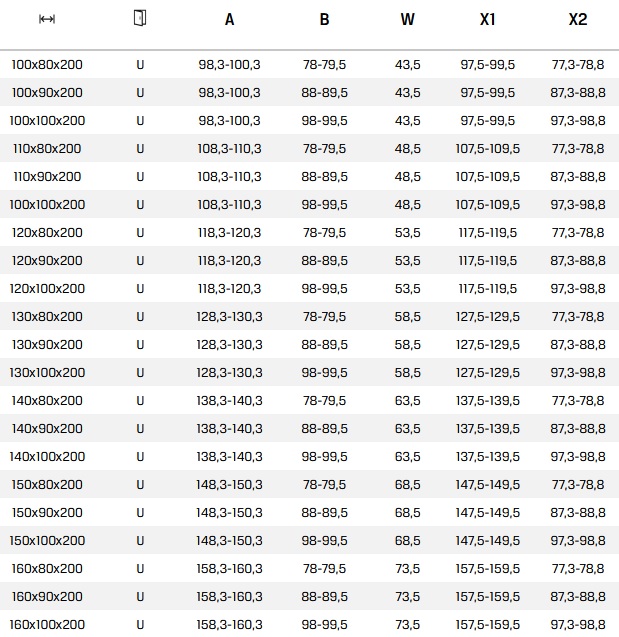619x637 pixels.
Task: Click the U cell in 110x90x200 row
Action: pyautogui.click(x=140, y=176)
